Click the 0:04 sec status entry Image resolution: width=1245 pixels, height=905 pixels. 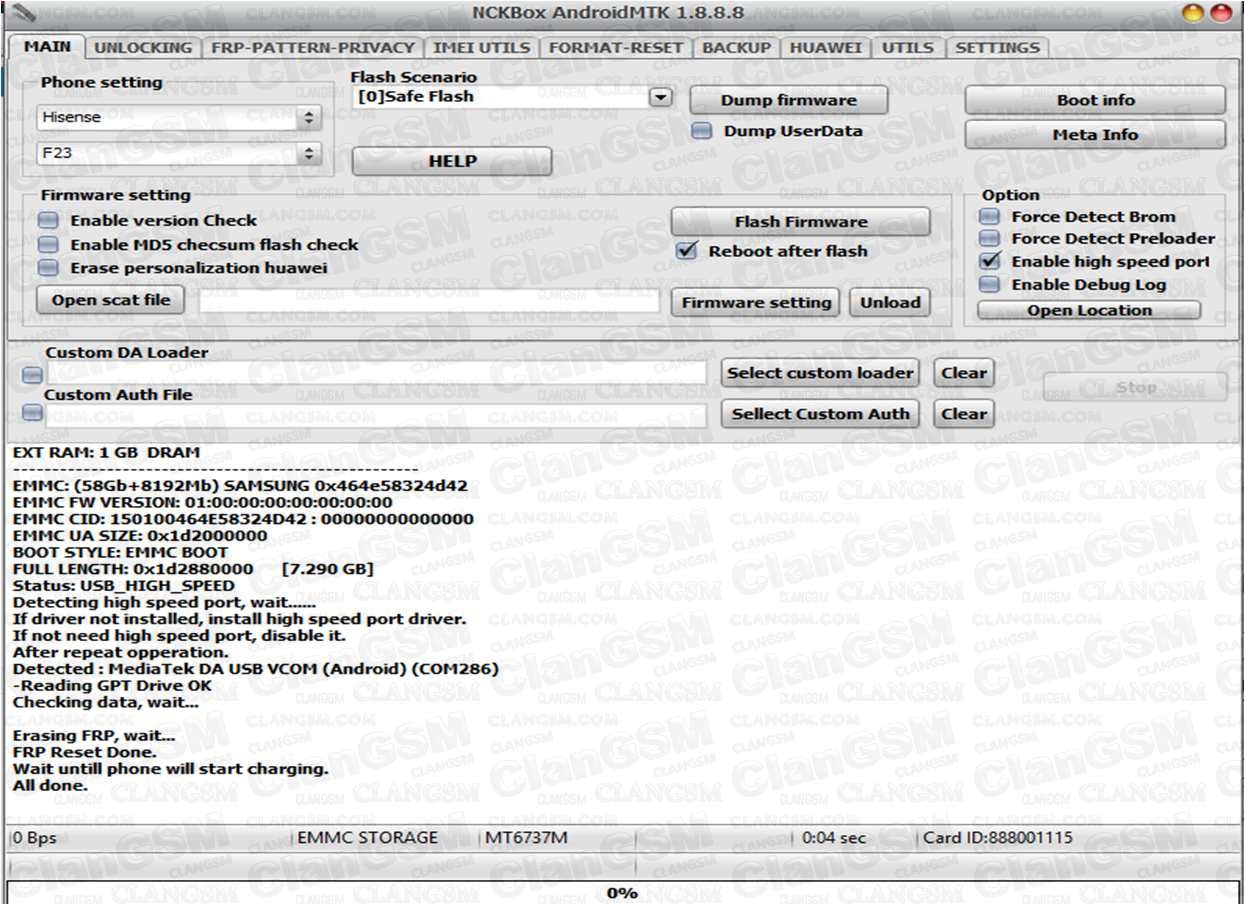point(834,838)
